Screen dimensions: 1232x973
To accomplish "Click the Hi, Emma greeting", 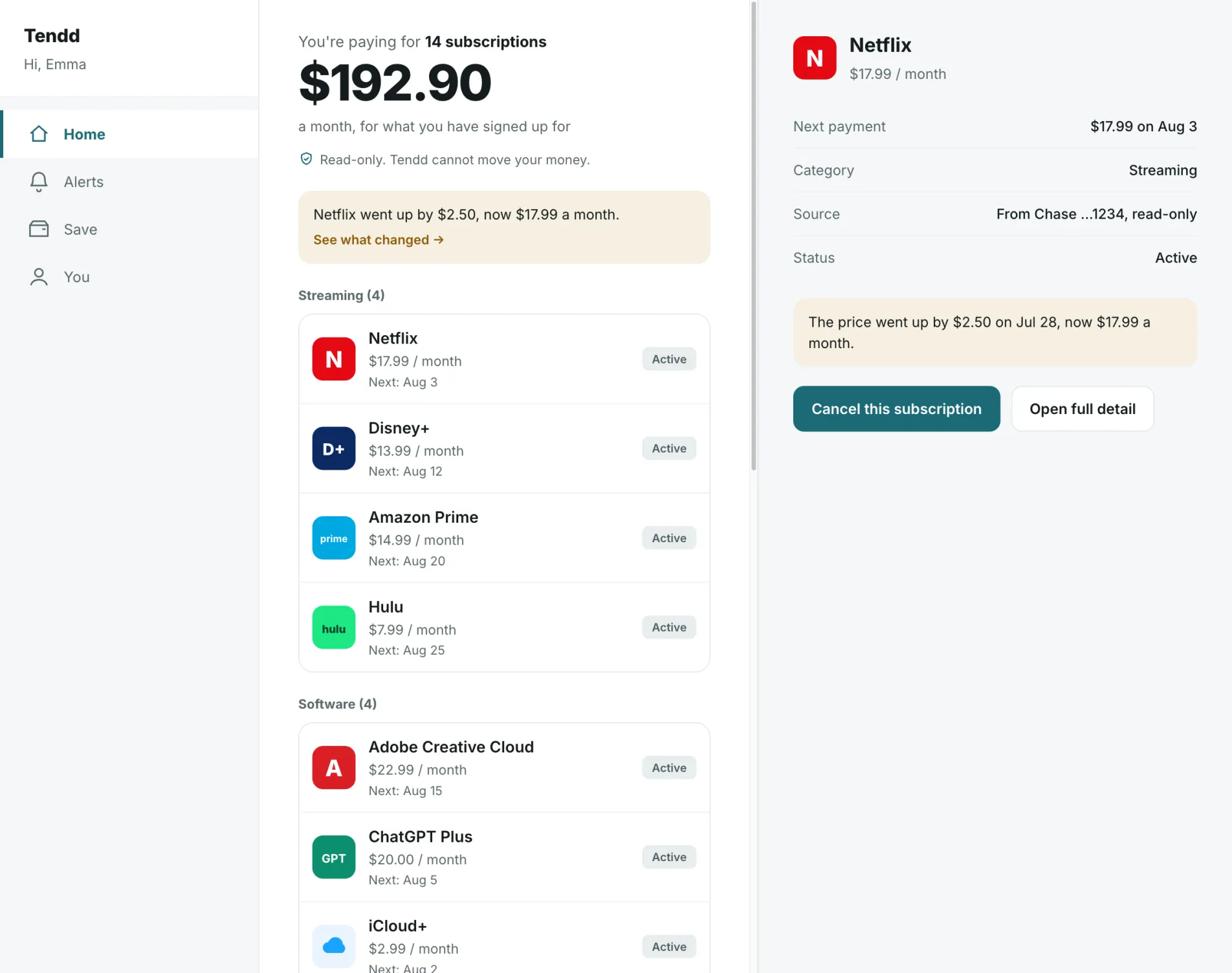I will (x=55, y=64).
